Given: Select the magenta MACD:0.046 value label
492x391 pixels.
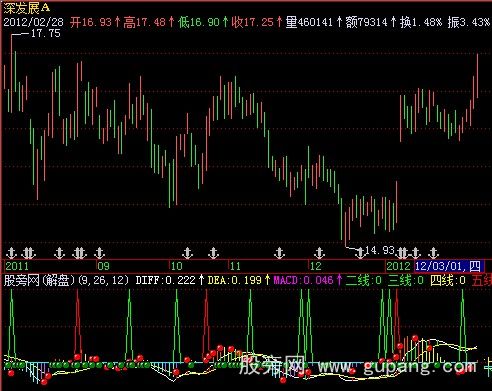Looking at the screenshot, I should (x=303, y=280).
